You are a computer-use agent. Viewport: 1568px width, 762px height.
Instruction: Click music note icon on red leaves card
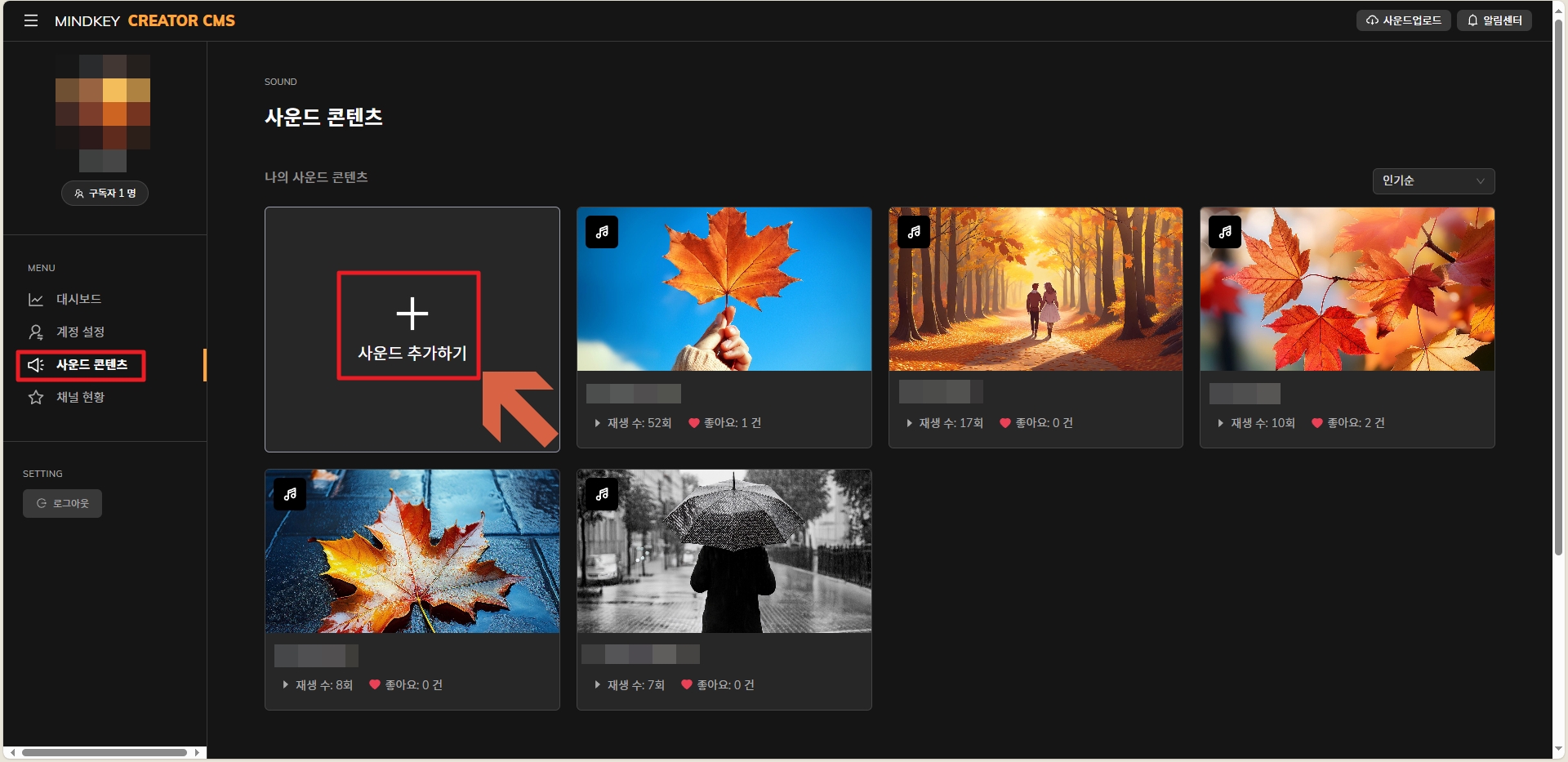[x=1225, y=232]
